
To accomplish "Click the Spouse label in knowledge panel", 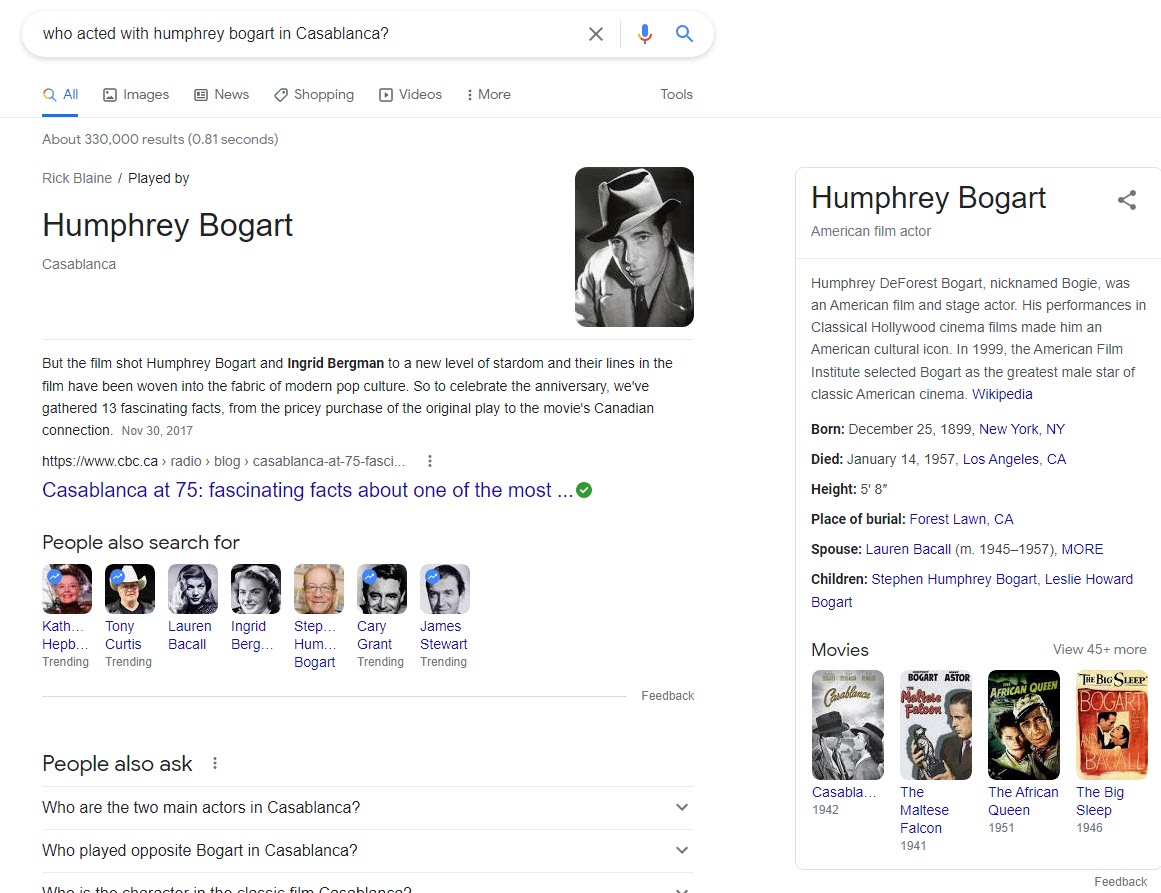I will pyautogui.click(x=836, y=549).
